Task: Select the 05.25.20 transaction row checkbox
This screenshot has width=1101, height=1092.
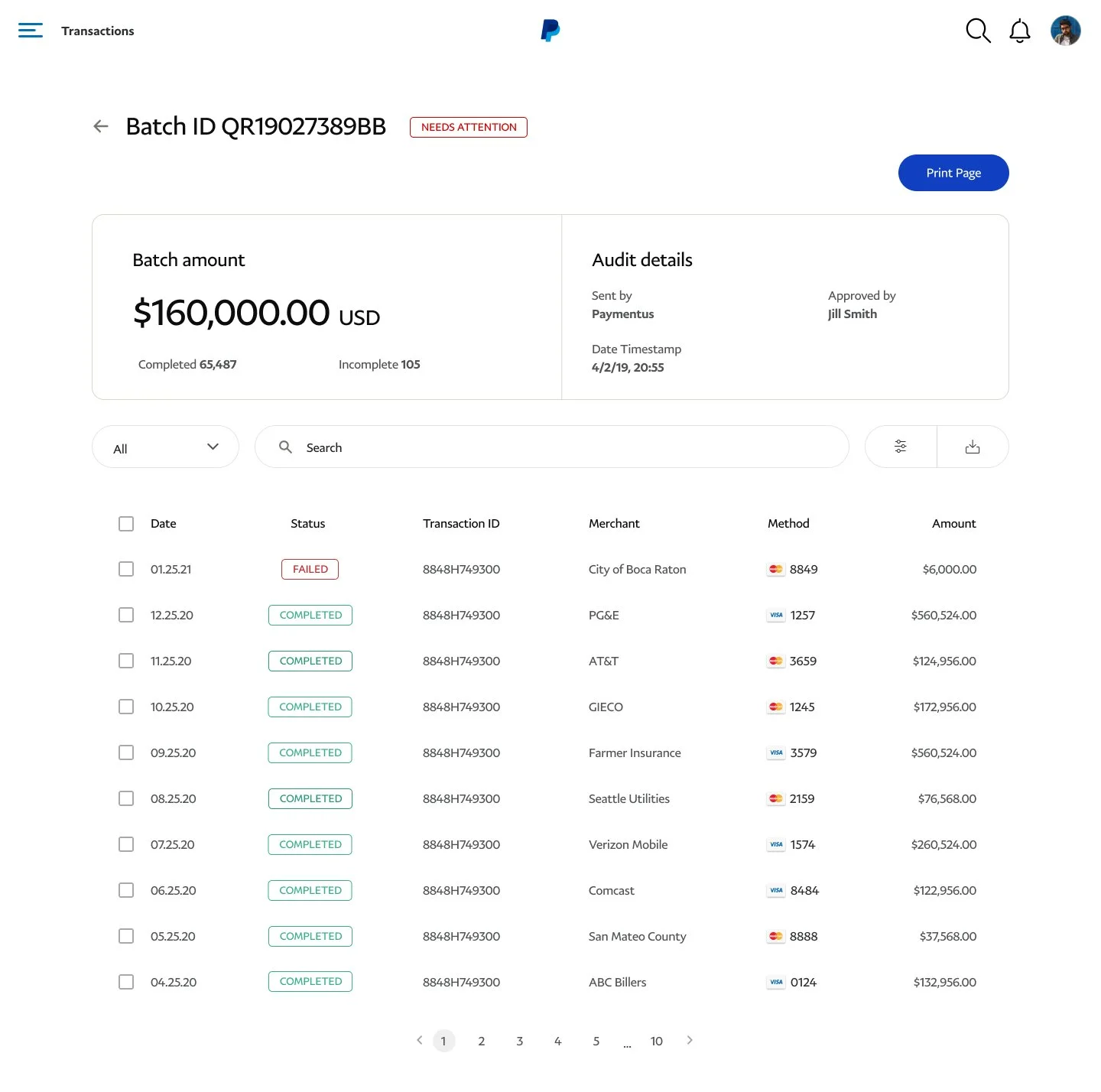Action: (x=126, y=936)
